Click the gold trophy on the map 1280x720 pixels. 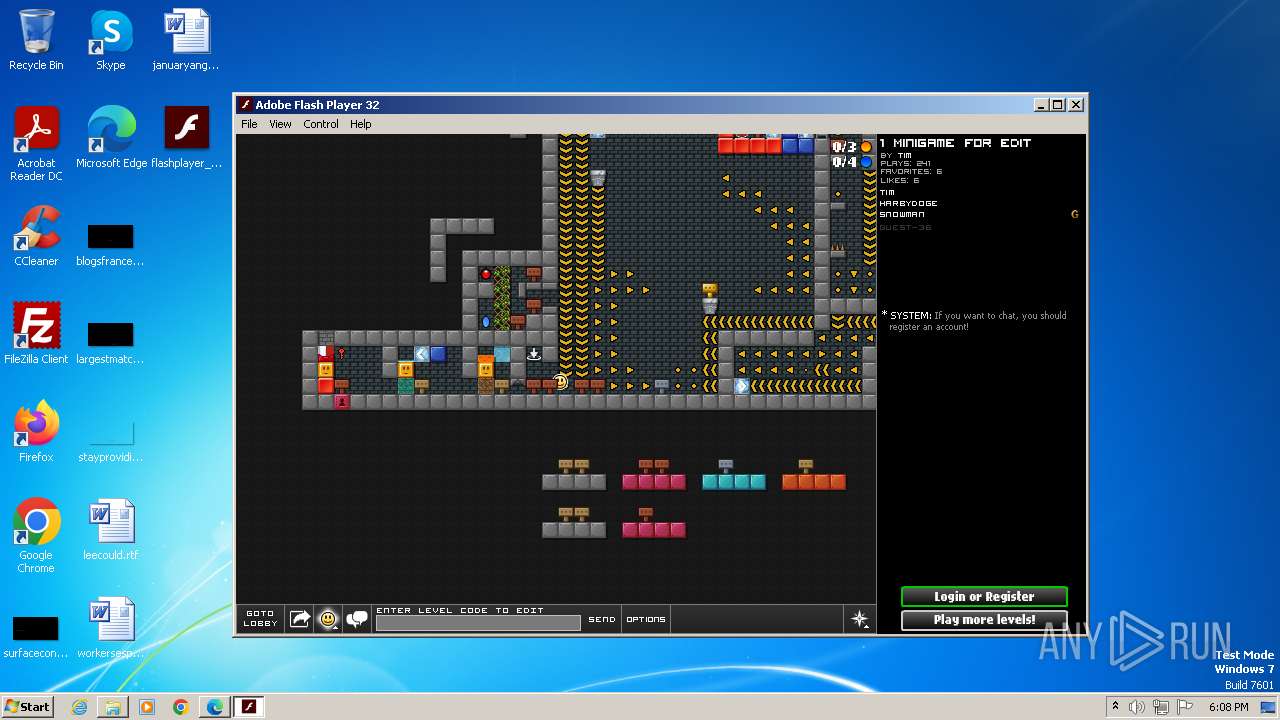[x=709, y=290]
